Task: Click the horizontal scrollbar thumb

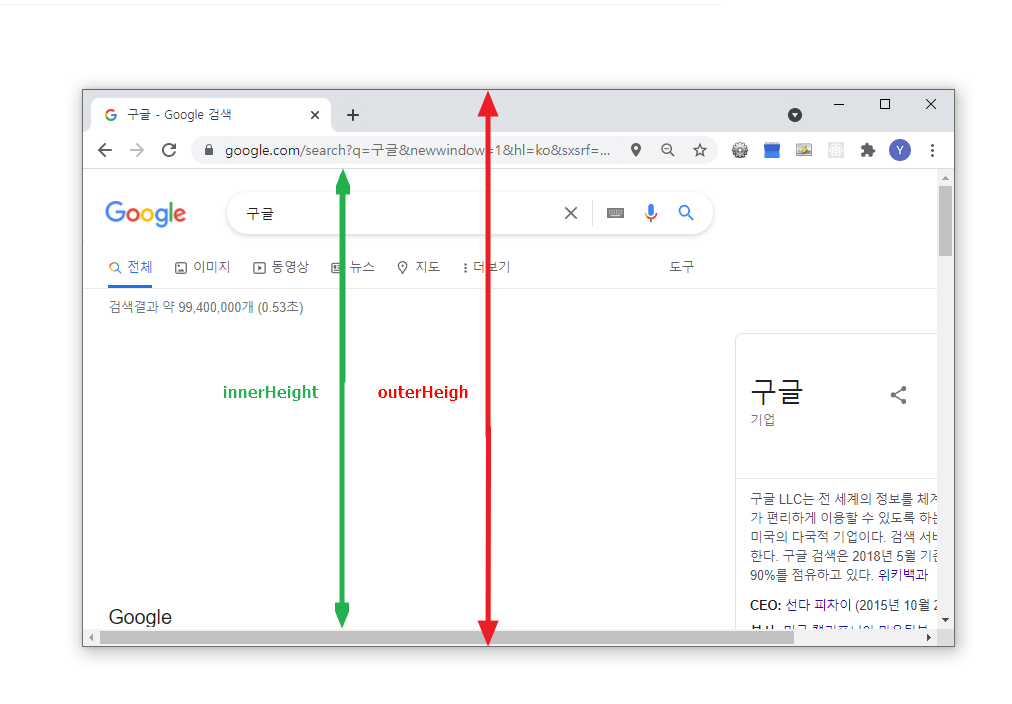Action: [447, 638]
